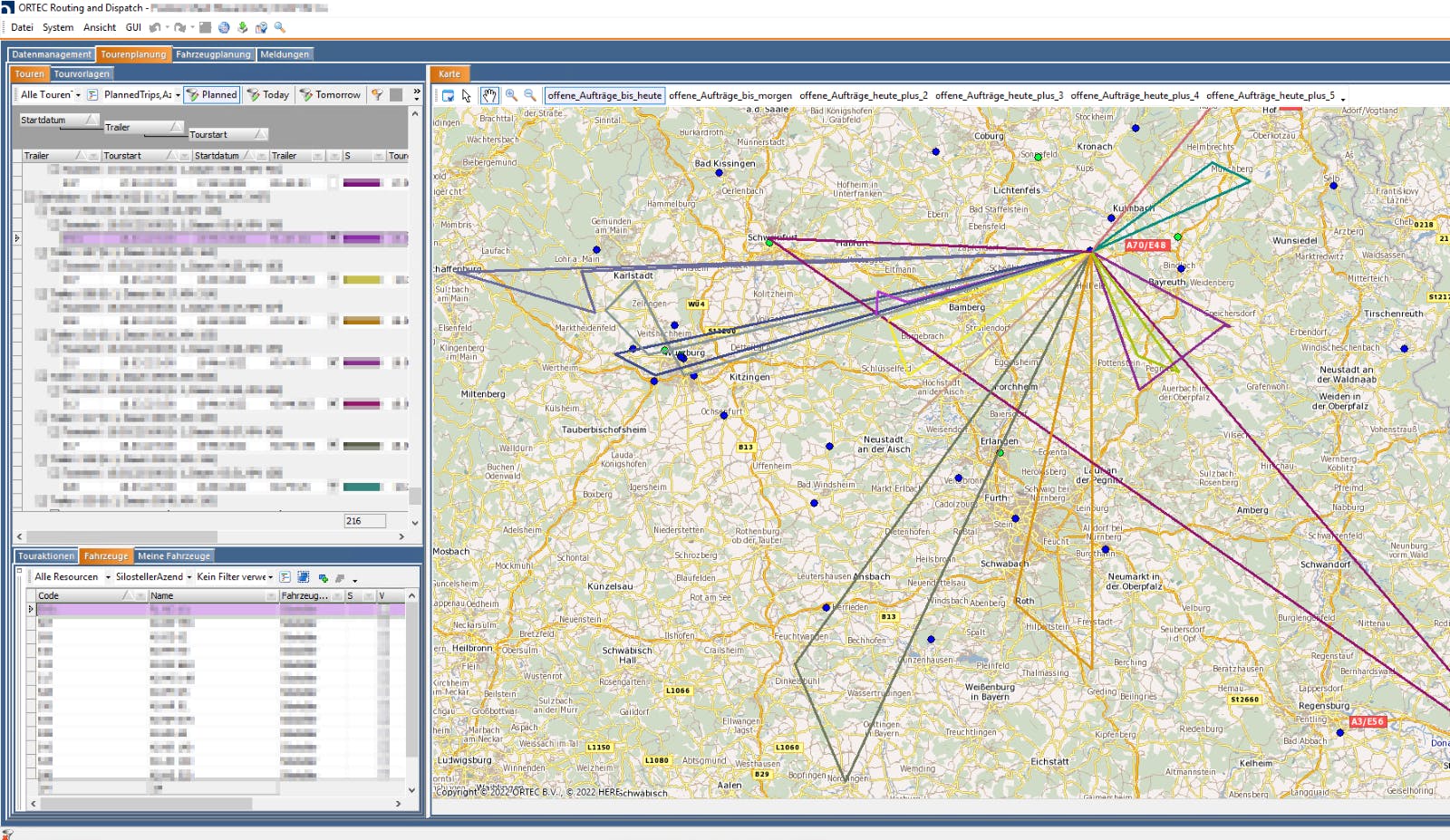The height and width of the screenshot is (840, 1450).
Task: Switch to the Fahrzeugplanung tab
Action: click(213, 54)
